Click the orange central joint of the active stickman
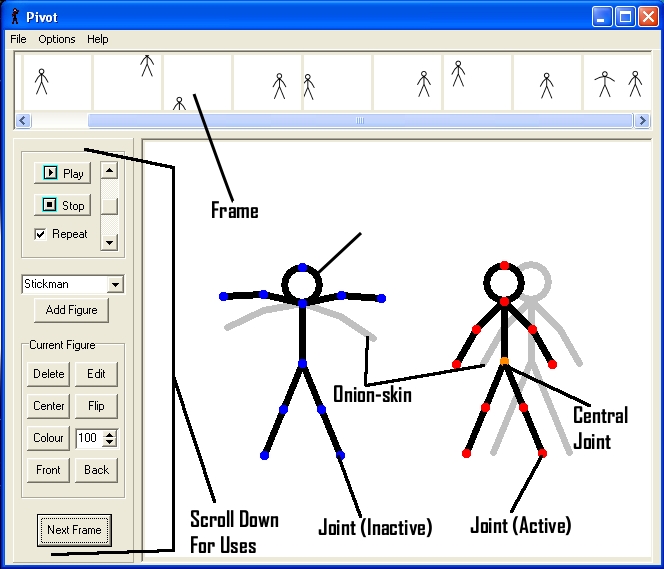The image size is (664, 569). (x=504, y=361)
